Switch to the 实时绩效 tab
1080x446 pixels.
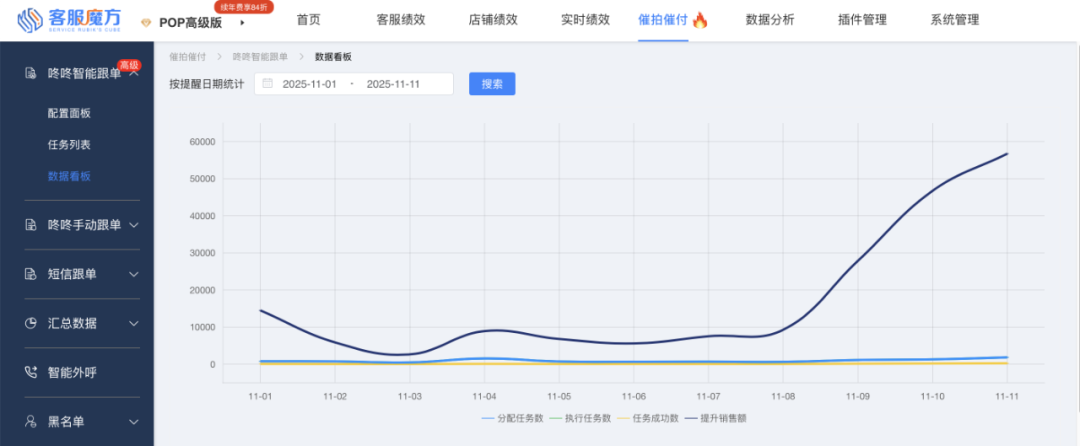pyautogui.click(x=585, y=20)
